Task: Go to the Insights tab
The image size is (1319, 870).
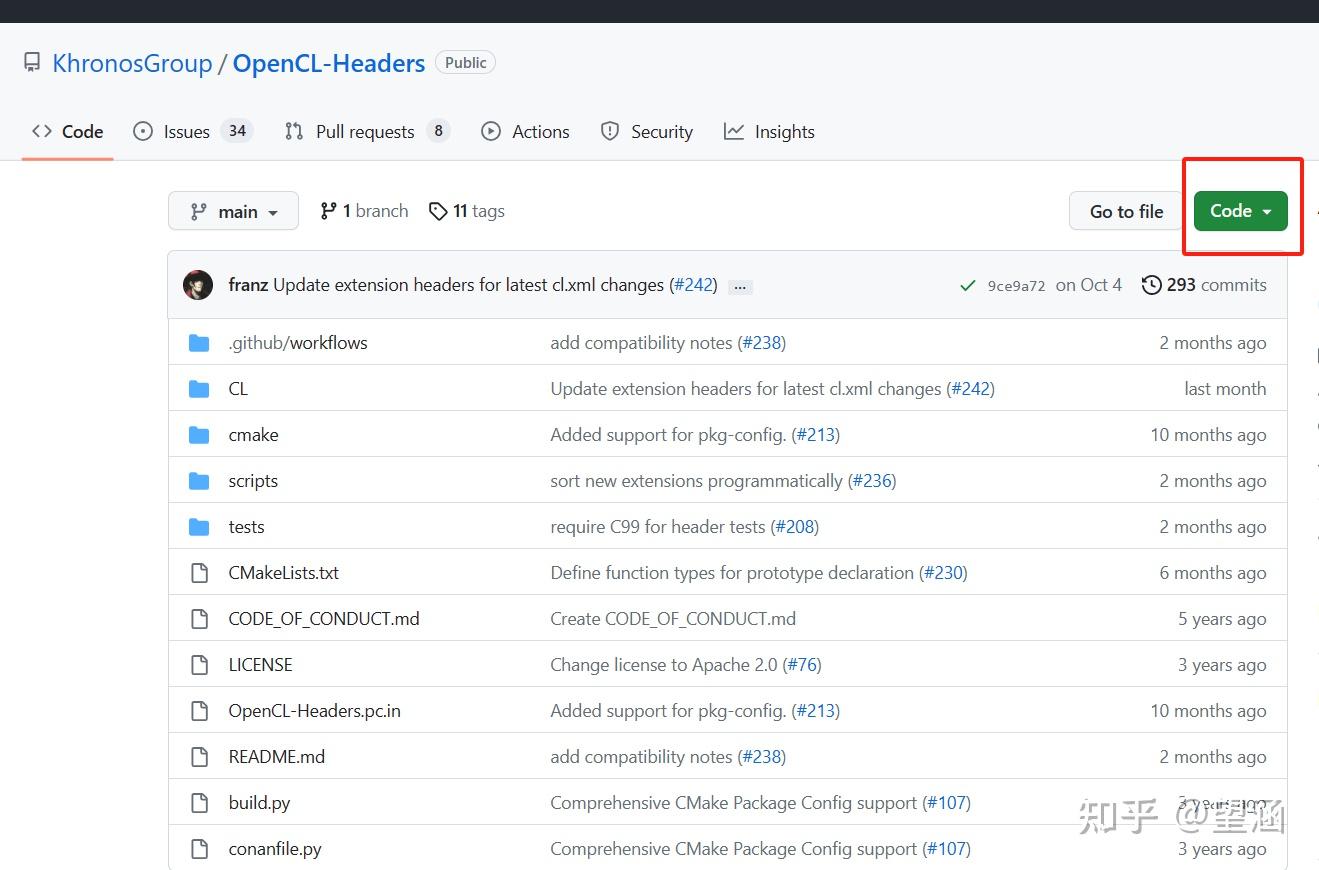Action: click(x=784, y=132)
